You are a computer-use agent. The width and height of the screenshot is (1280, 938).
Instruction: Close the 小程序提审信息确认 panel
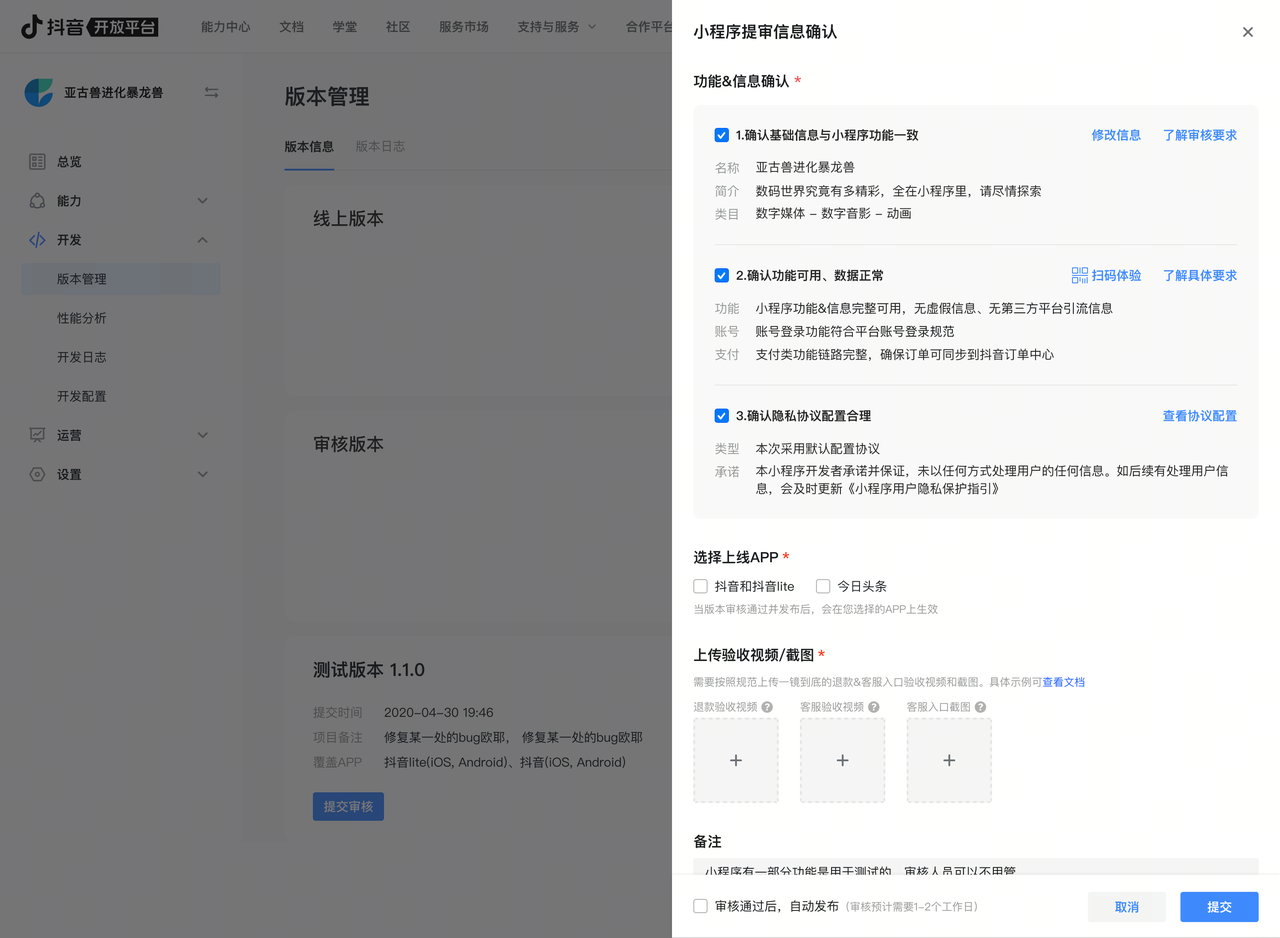(1247, 32)
